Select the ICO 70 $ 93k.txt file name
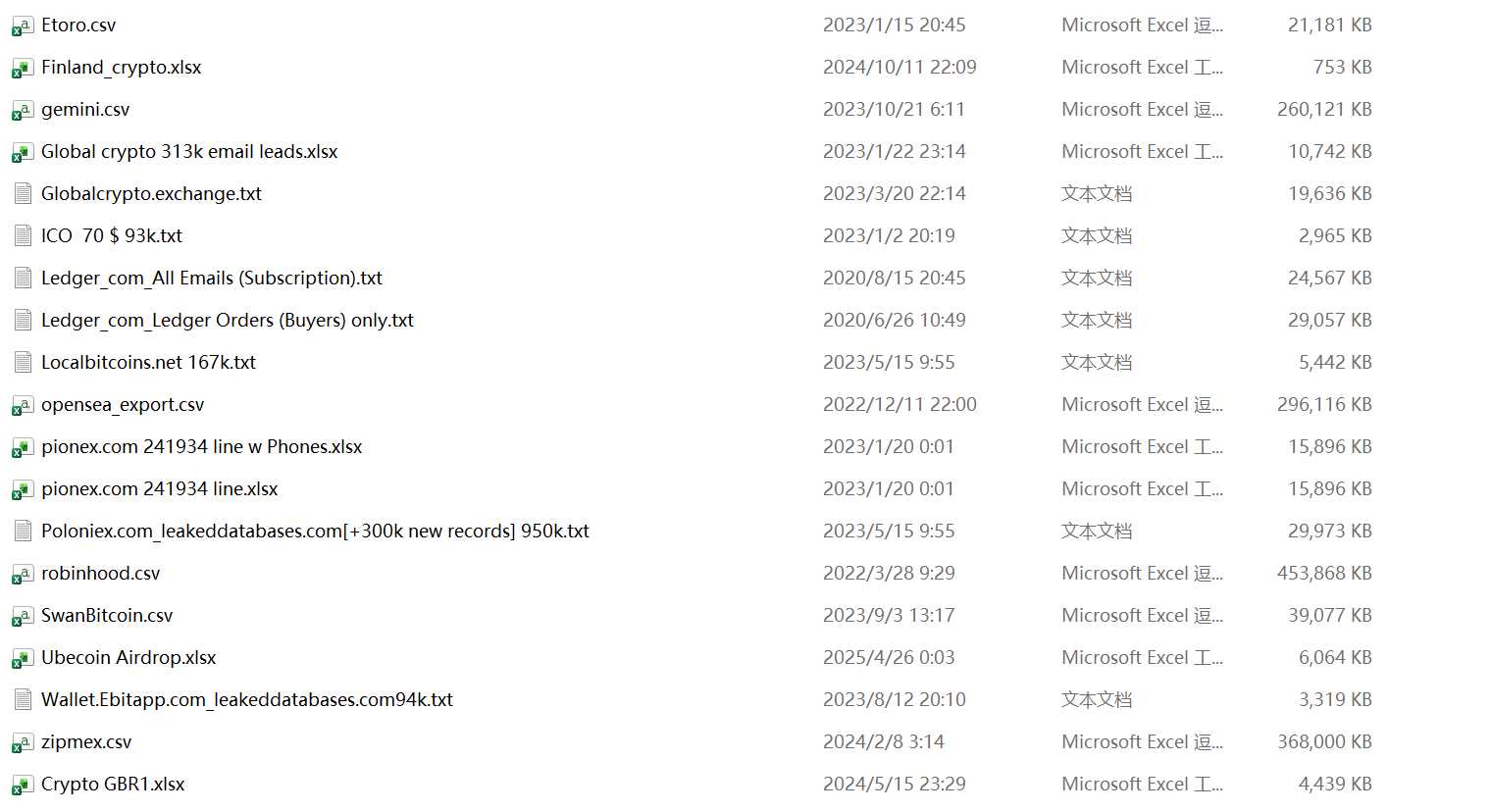This screenshot has width=1491, height=812. click(x=112, y=236)
